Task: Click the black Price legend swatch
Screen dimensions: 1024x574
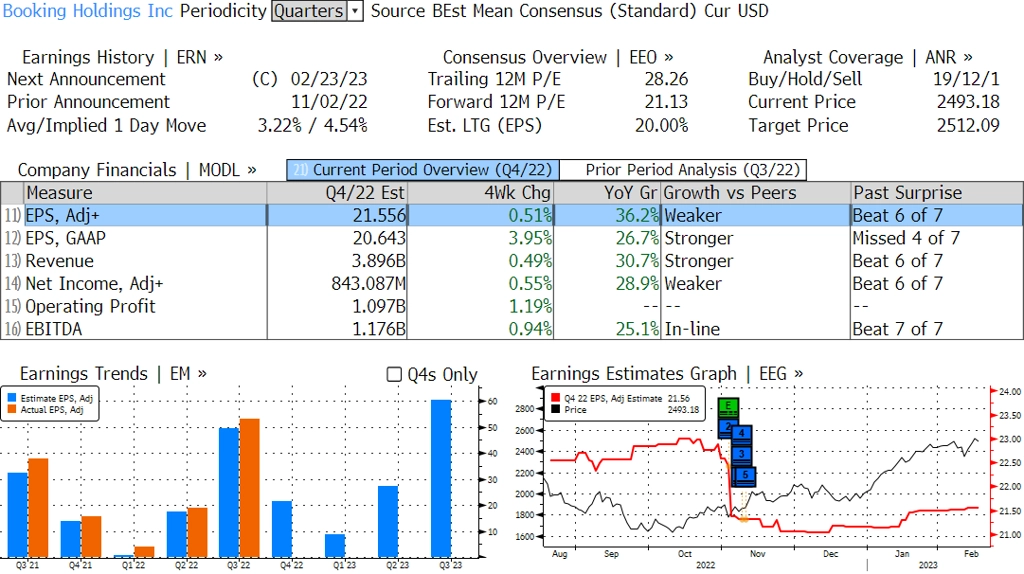Action: 556,409
